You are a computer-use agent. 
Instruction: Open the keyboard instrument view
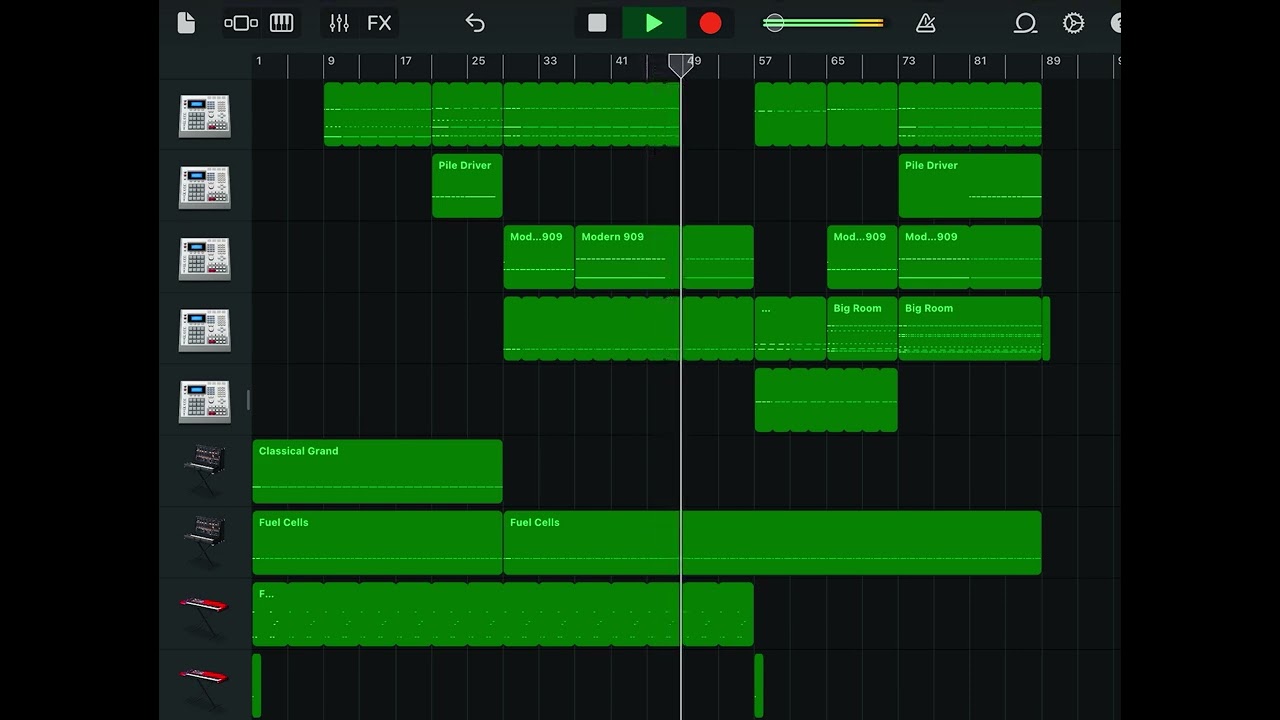click(x=282, y=23)
